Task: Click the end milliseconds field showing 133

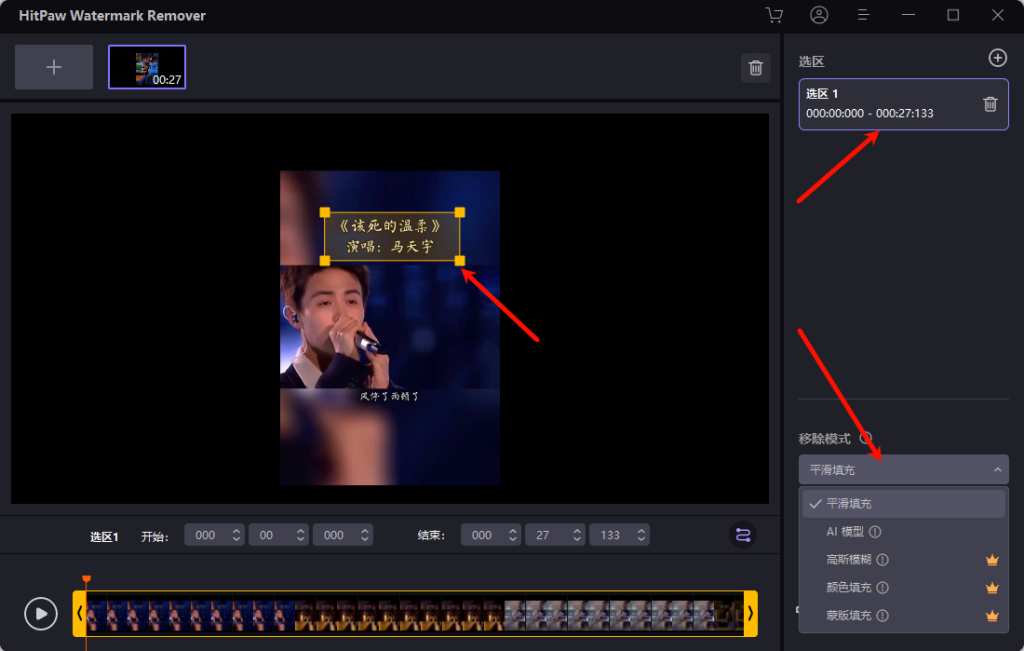Action: (610, 535)
